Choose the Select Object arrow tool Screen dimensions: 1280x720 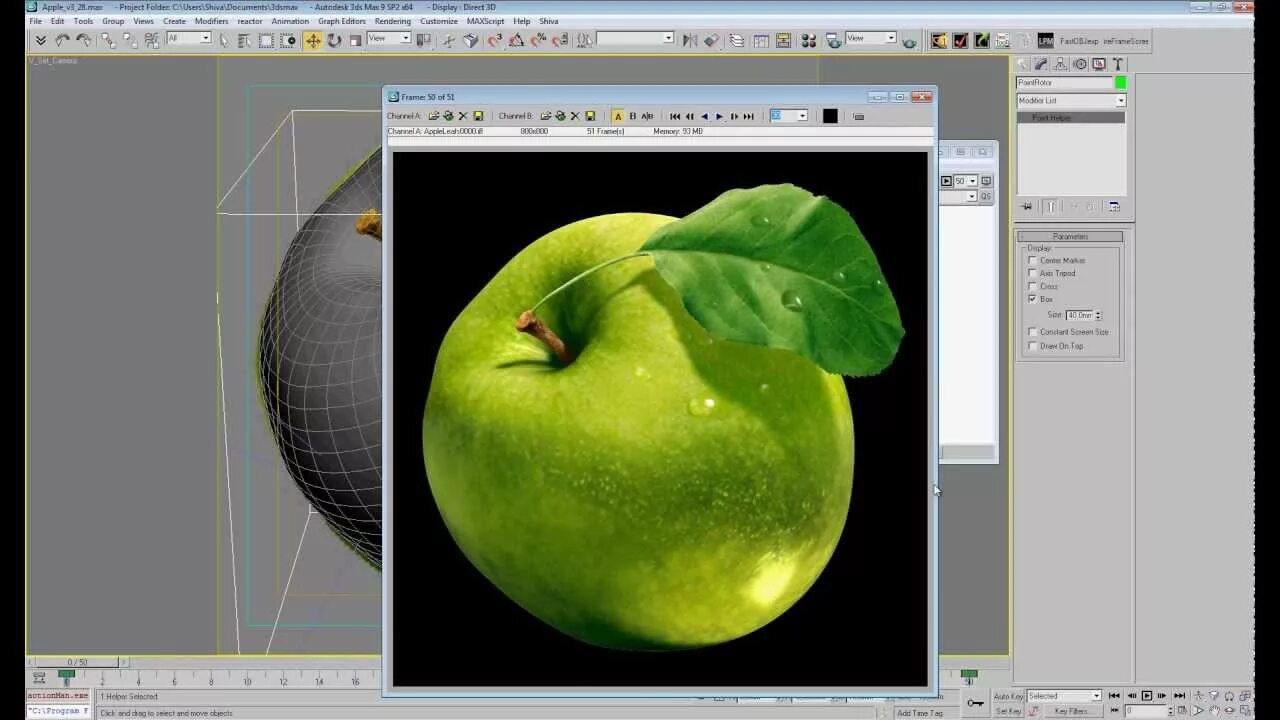(223, 40)
